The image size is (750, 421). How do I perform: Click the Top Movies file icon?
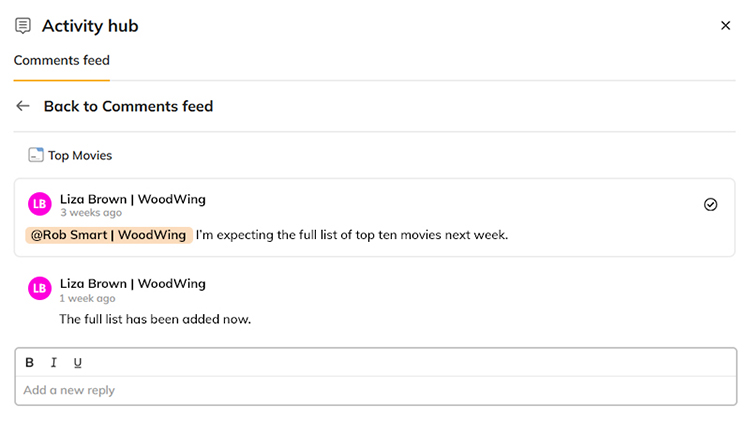tap(36, 155)
